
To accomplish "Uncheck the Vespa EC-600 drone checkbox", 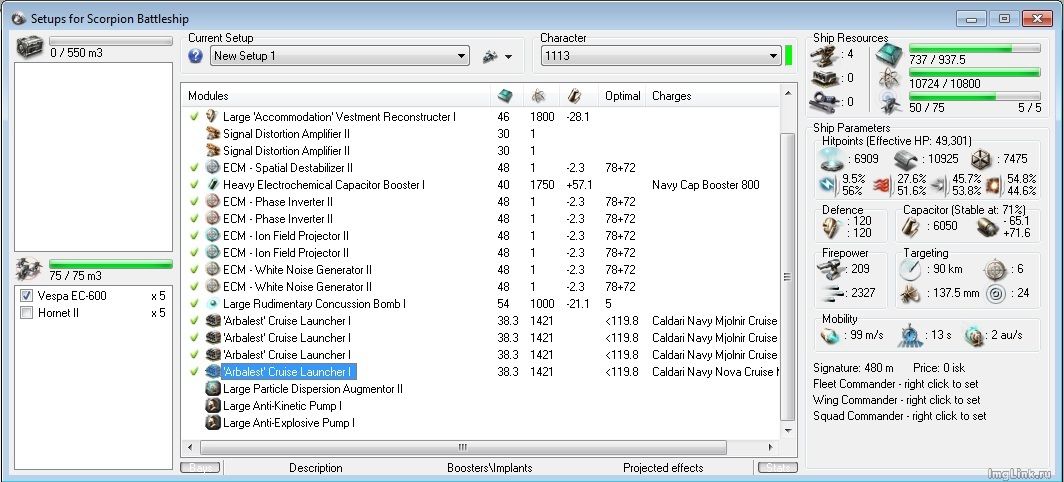I will tap(26, 296).
